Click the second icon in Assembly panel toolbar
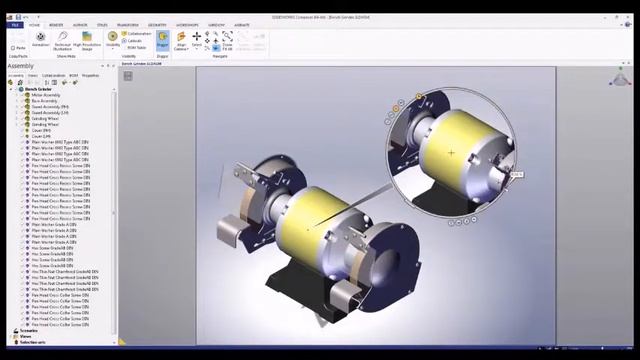Screen dimensions: 640x360 pyautogui.click(x=20, y=82)
